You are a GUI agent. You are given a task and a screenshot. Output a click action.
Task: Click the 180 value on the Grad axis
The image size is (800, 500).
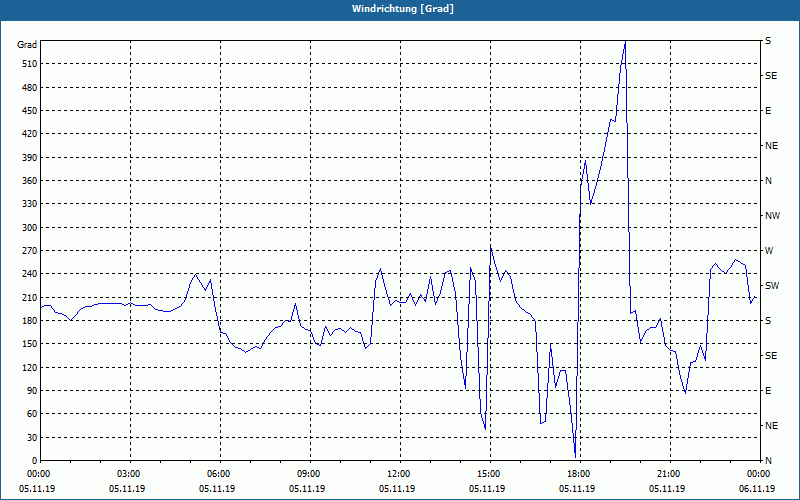point(30,320)
